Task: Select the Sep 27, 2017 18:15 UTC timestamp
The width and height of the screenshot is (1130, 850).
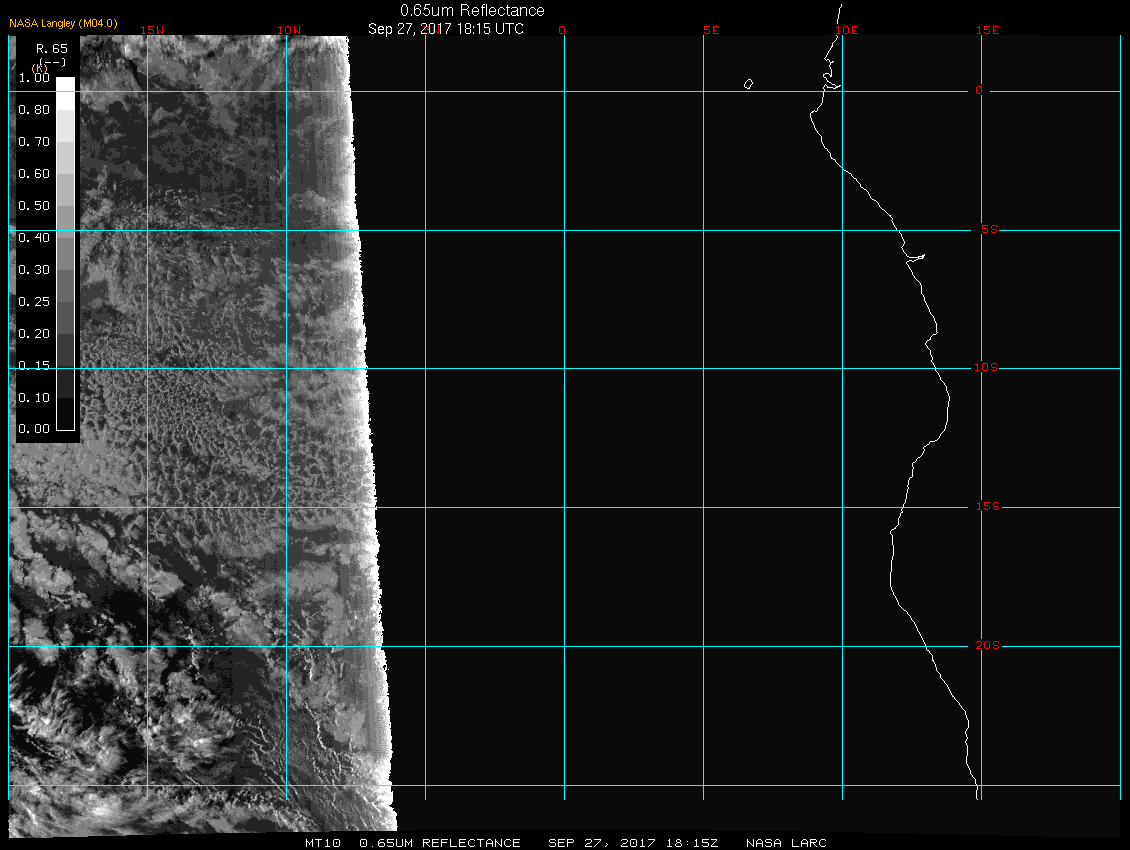Action: pyautogui.click(x=446, y=29)
